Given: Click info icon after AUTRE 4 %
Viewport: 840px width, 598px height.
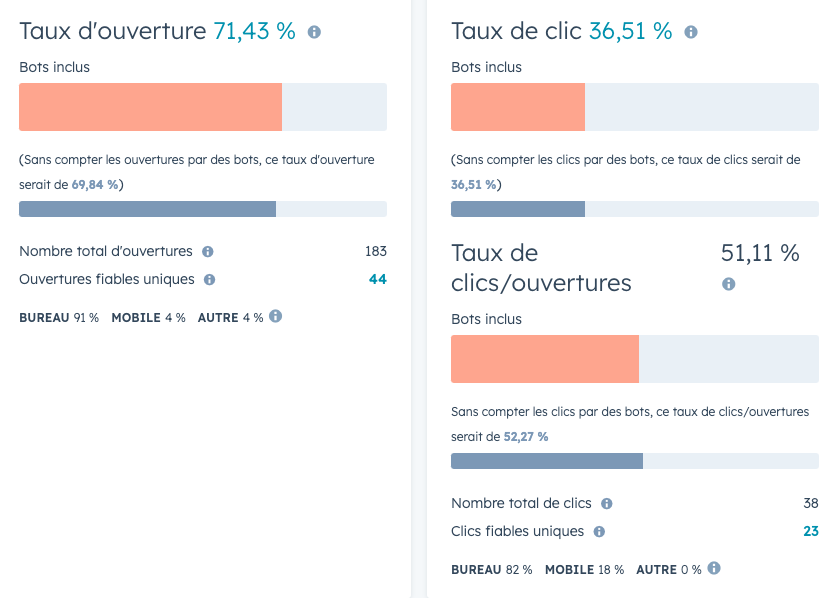Looking at the screenshot, I should click(276, 317).
